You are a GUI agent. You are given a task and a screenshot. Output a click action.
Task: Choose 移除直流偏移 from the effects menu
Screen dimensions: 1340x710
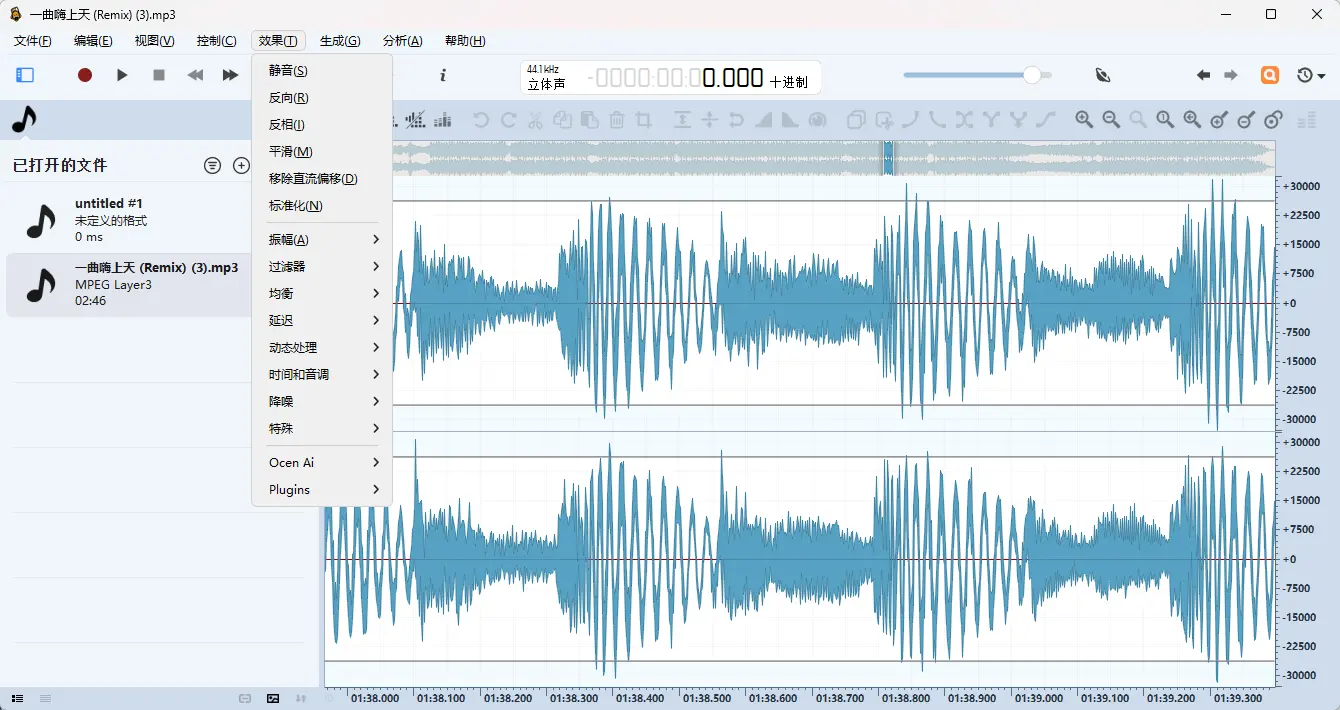(x=322, y=179)
